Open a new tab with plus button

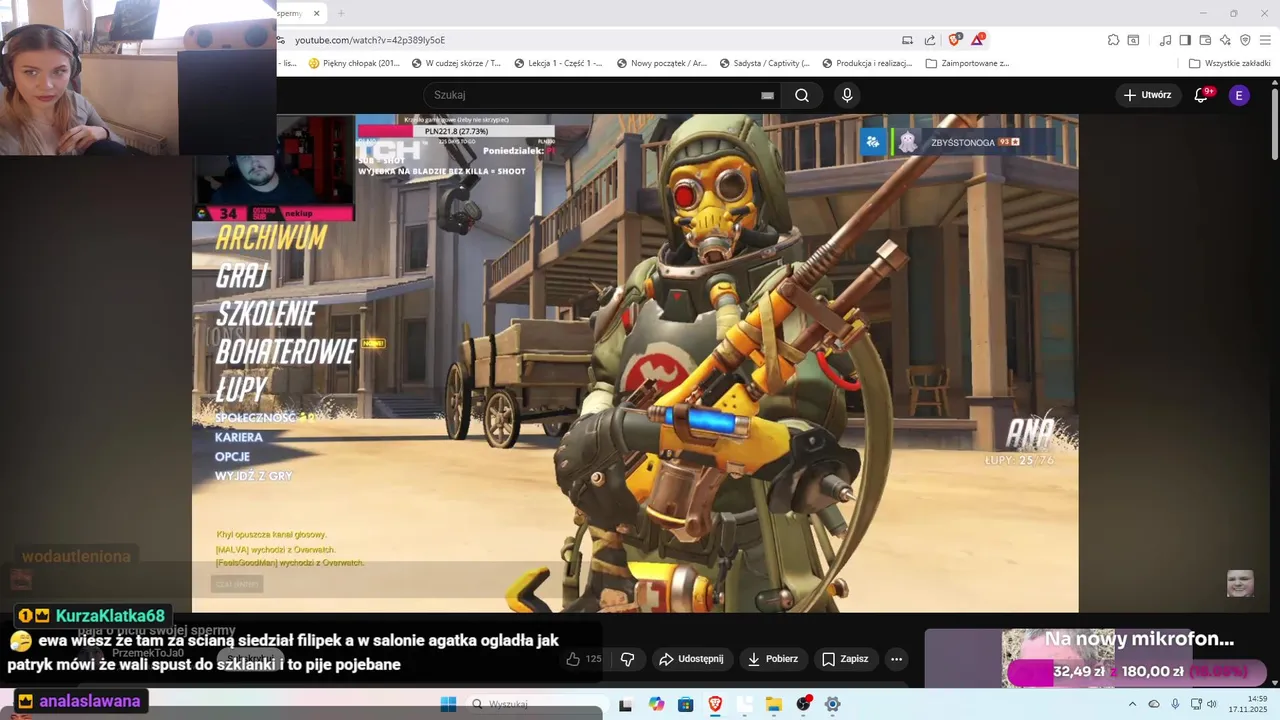click(341, 13)
